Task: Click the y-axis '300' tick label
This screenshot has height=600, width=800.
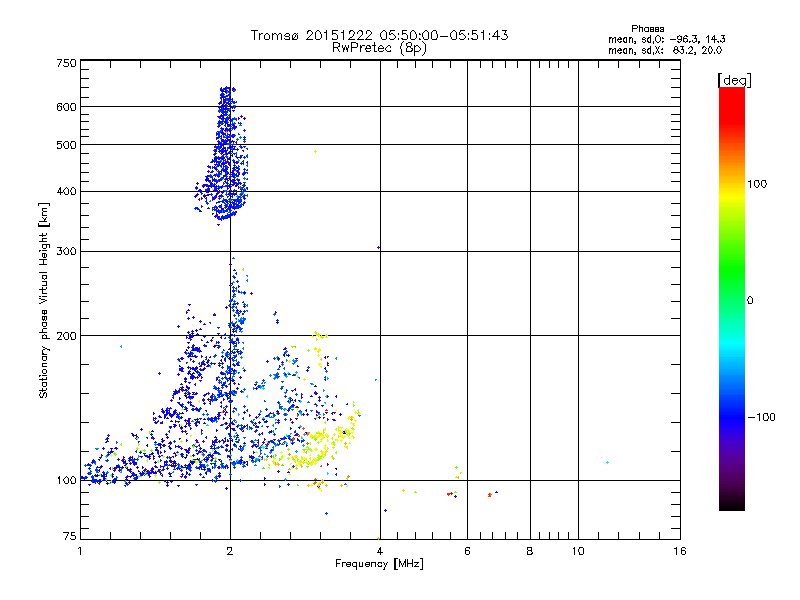Action: coord(66,252)
